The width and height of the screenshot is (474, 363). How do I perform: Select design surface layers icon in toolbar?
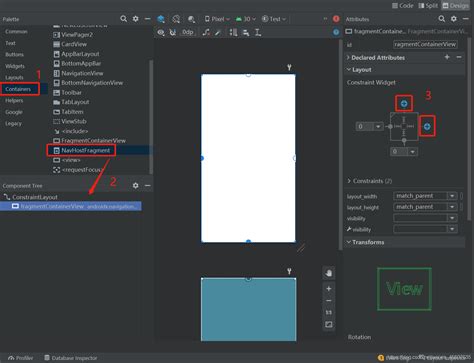pos(161,19)
